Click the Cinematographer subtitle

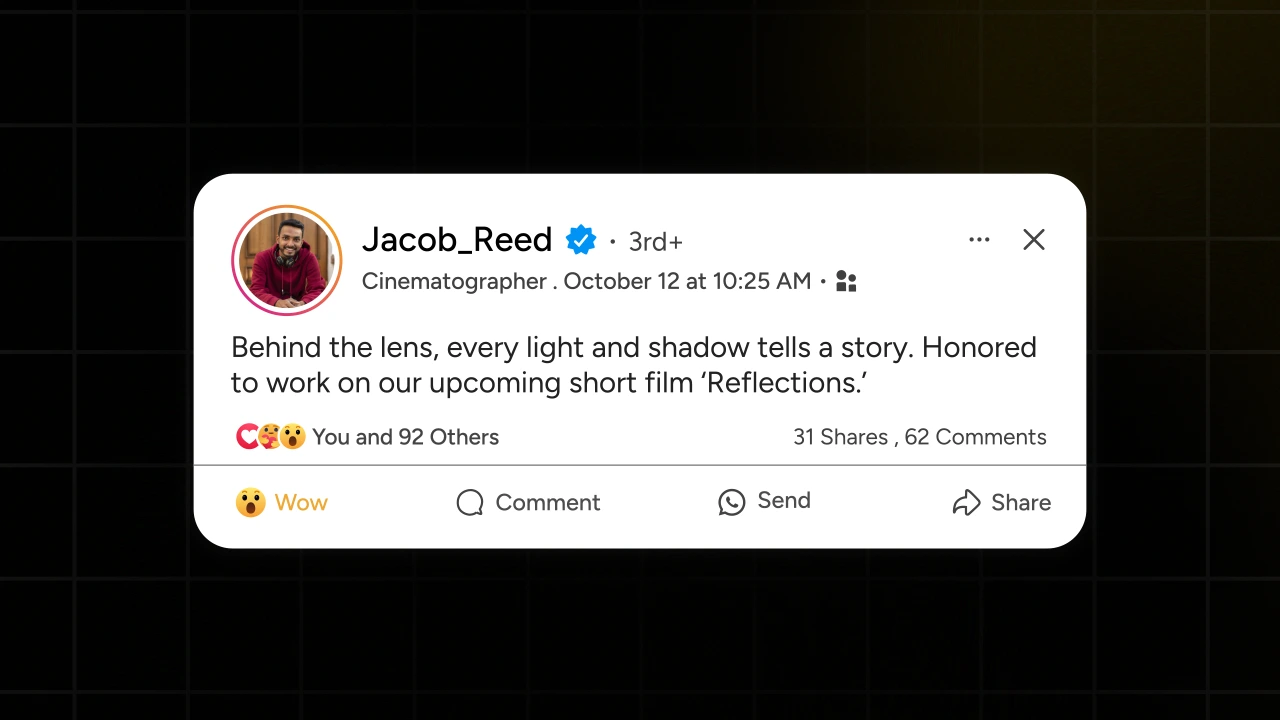[x=454, y=281]
